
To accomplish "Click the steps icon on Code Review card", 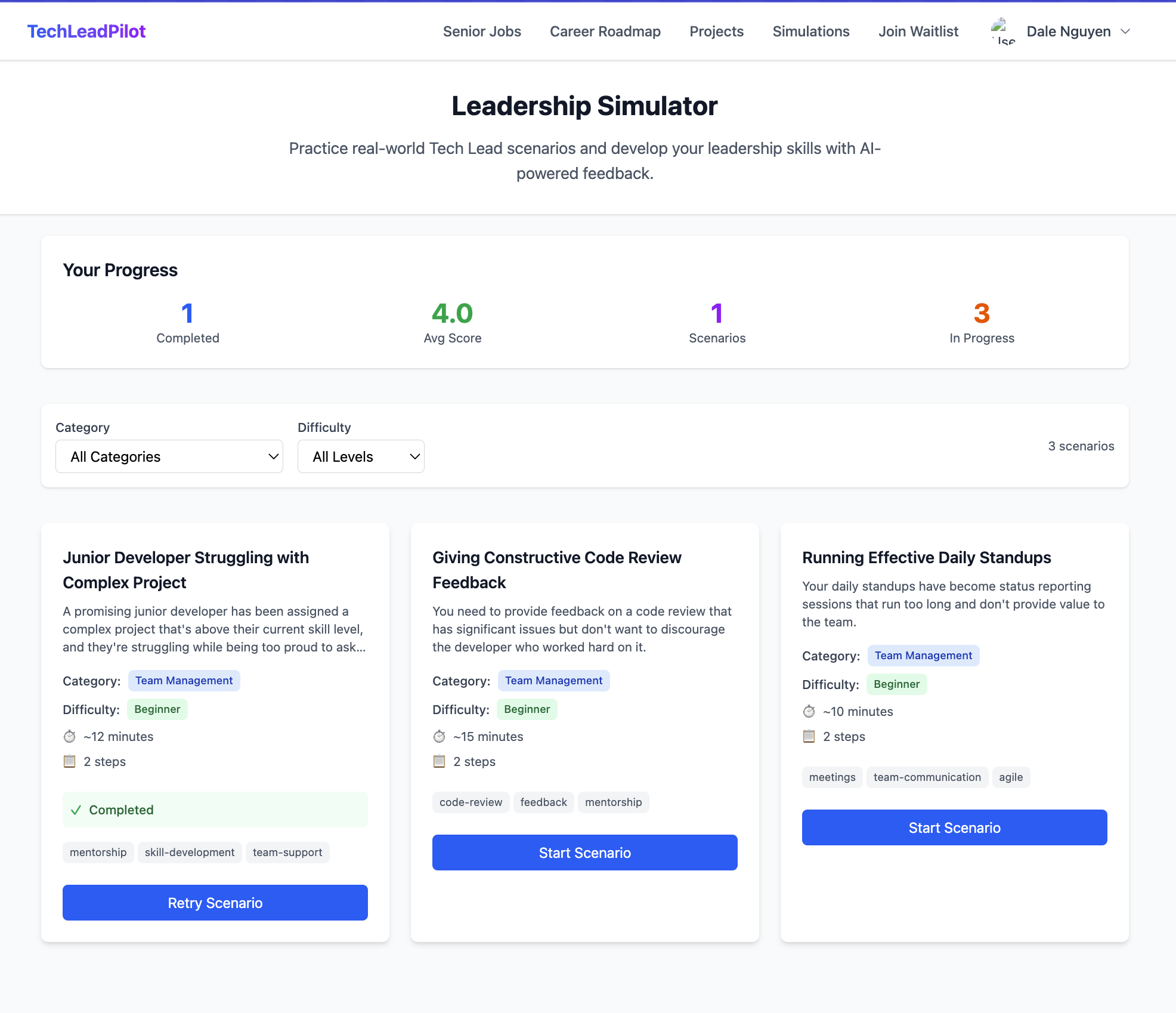I will pos(440,761).
